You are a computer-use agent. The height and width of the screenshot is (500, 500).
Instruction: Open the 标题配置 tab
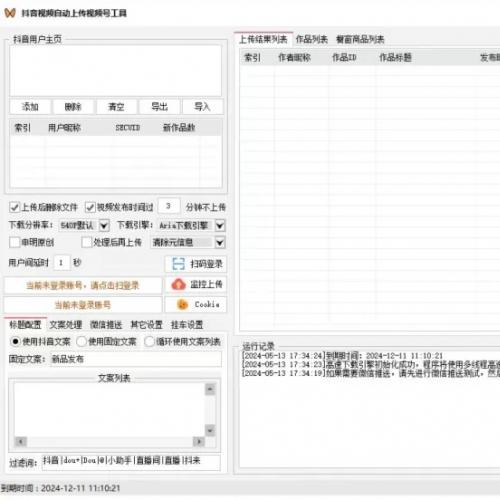(25, 325)
